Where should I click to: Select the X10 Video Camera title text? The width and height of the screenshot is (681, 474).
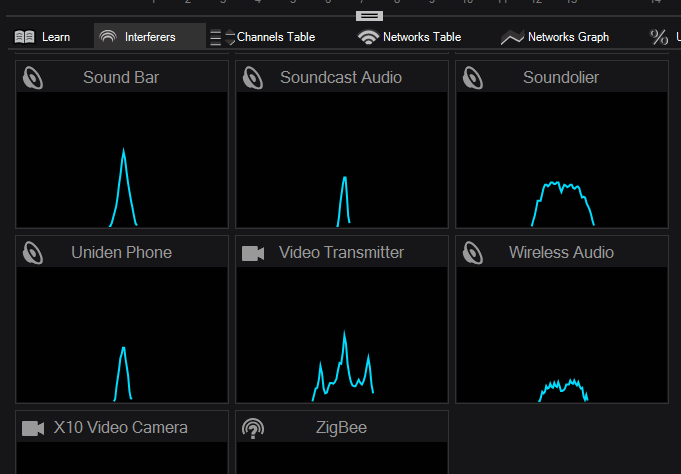tap(121, 428)
